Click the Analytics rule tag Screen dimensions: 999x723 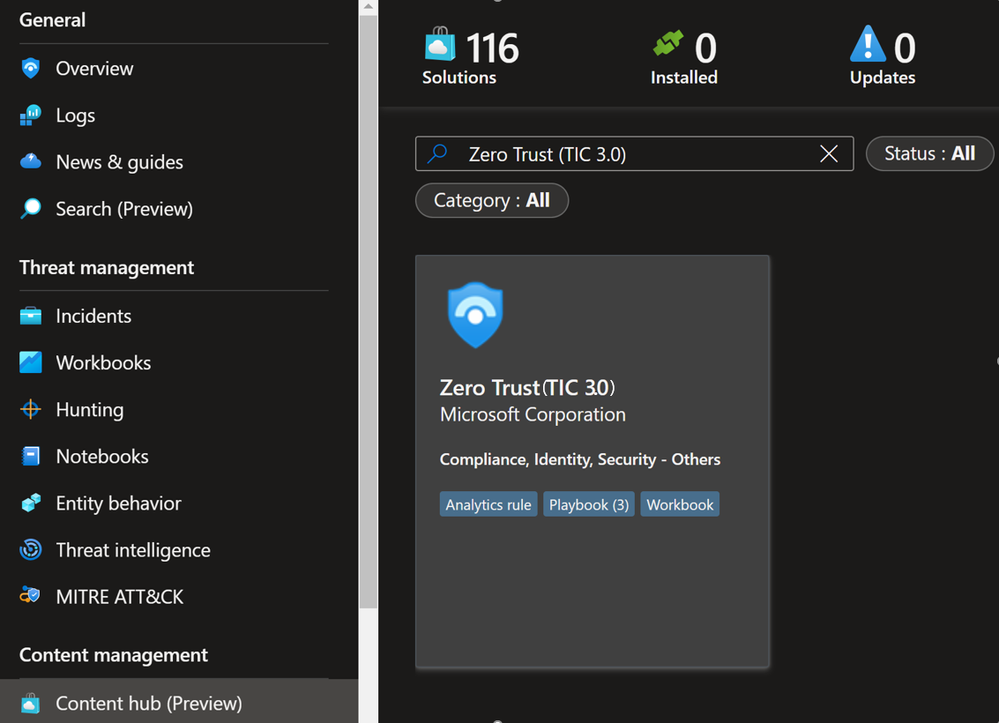488,505
